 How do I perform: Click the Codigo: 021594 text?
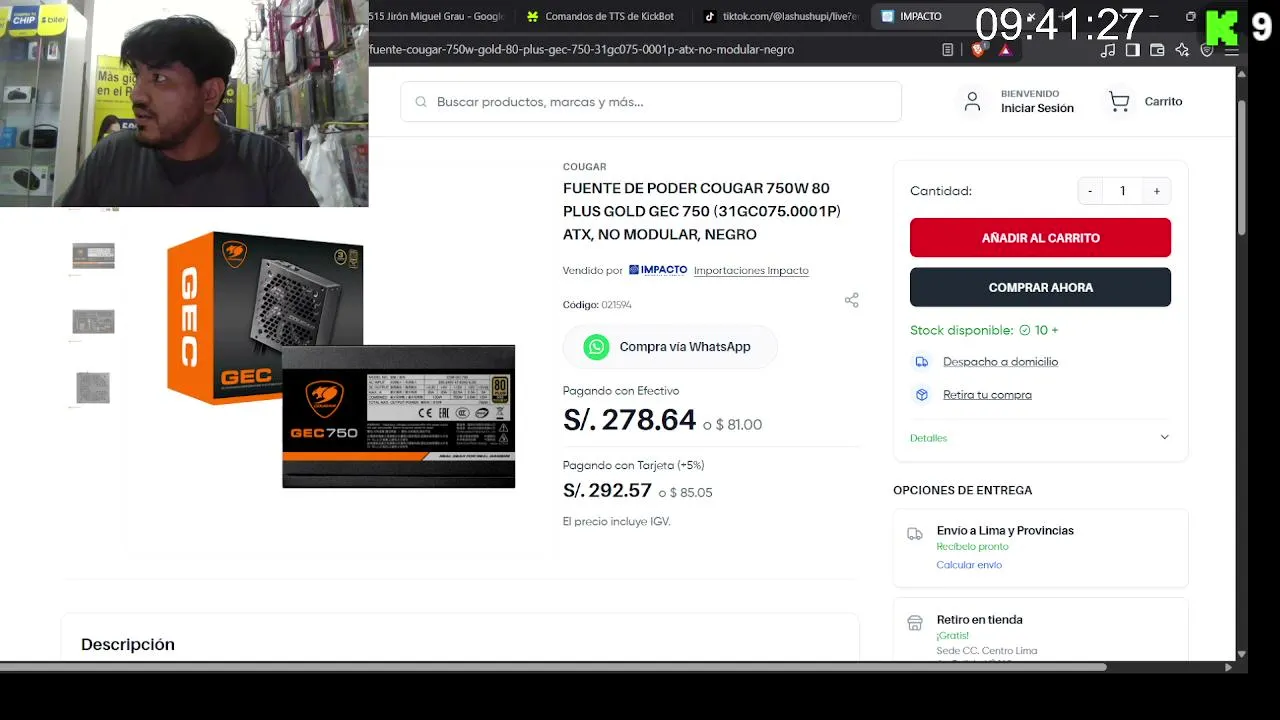pos(597,305)
